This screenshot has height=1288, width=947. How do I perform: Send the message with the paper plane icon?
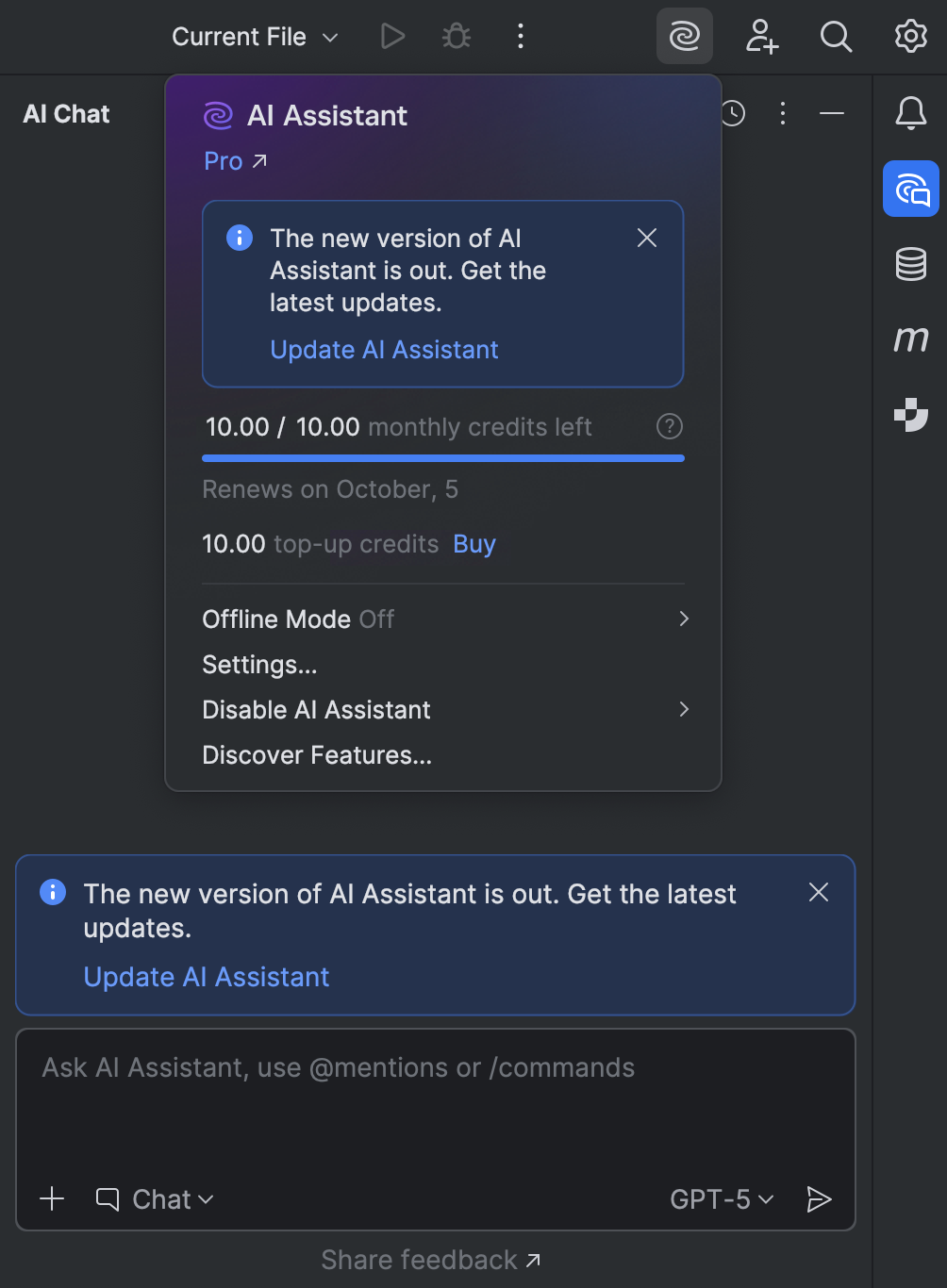[819, 1198]
